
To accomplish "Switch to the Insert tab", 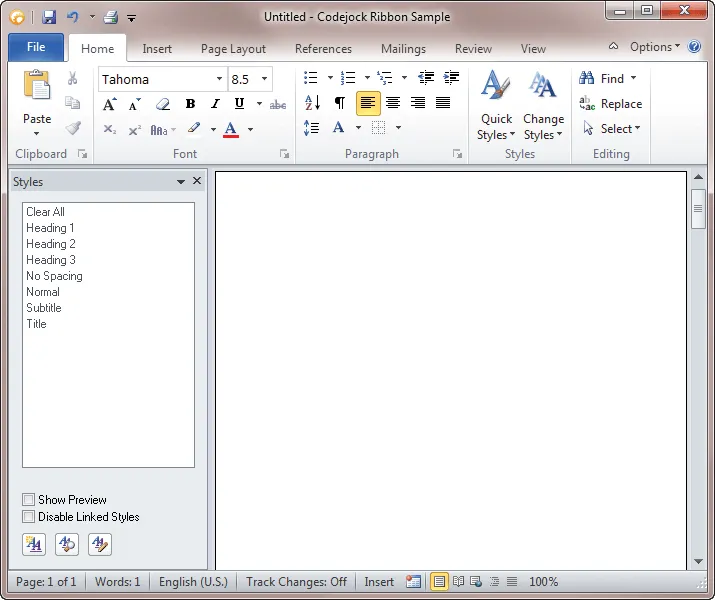I will point(157,49).
